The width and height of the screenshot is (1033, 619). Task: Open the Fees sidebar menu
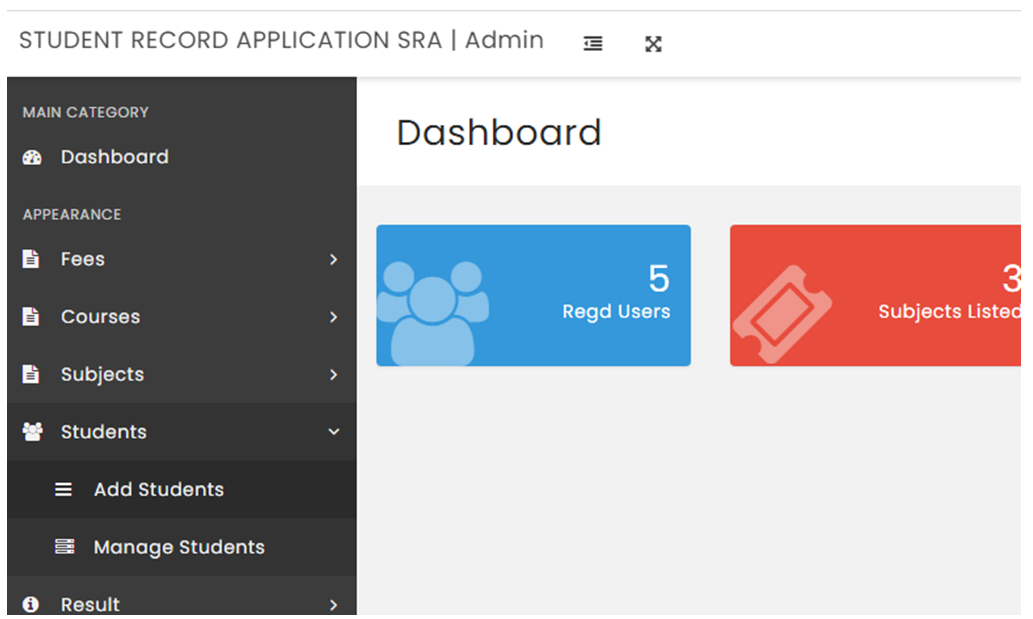pyautogui.click(x=182, y=259)
